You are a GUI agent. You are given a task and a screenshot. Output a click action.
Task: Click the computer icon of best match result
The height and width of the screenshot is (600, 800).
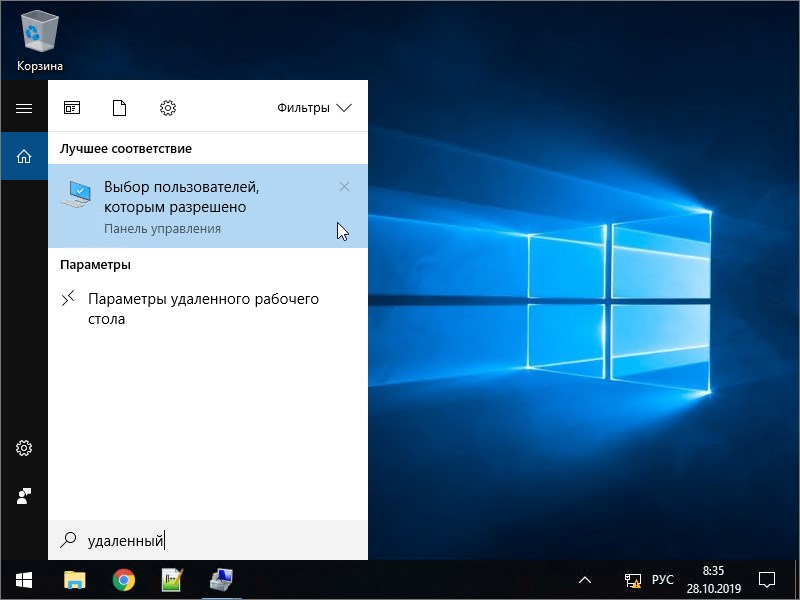click(x=77, y=194)
